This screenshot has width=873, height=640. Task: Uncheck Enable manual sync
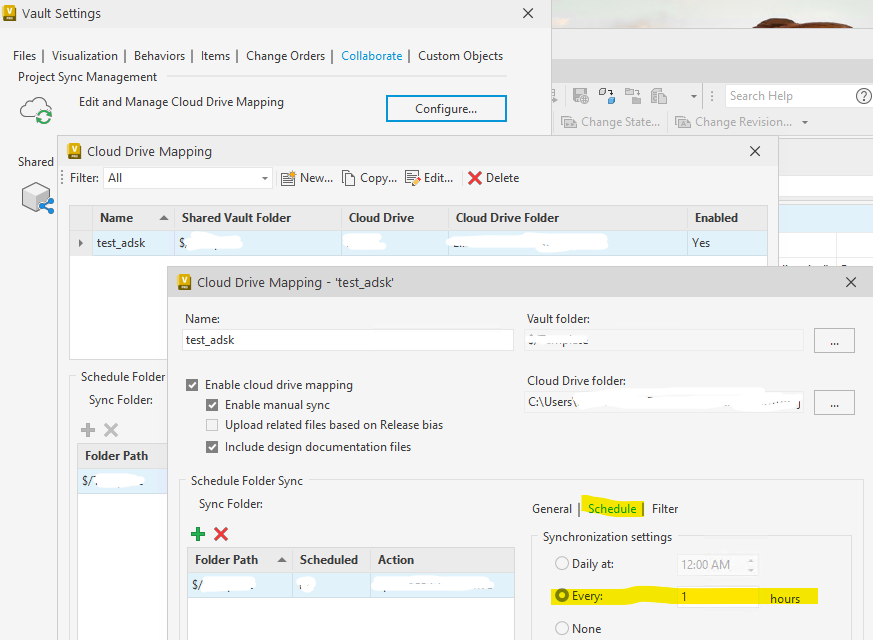pyautogui.click(x=210, y=405)
